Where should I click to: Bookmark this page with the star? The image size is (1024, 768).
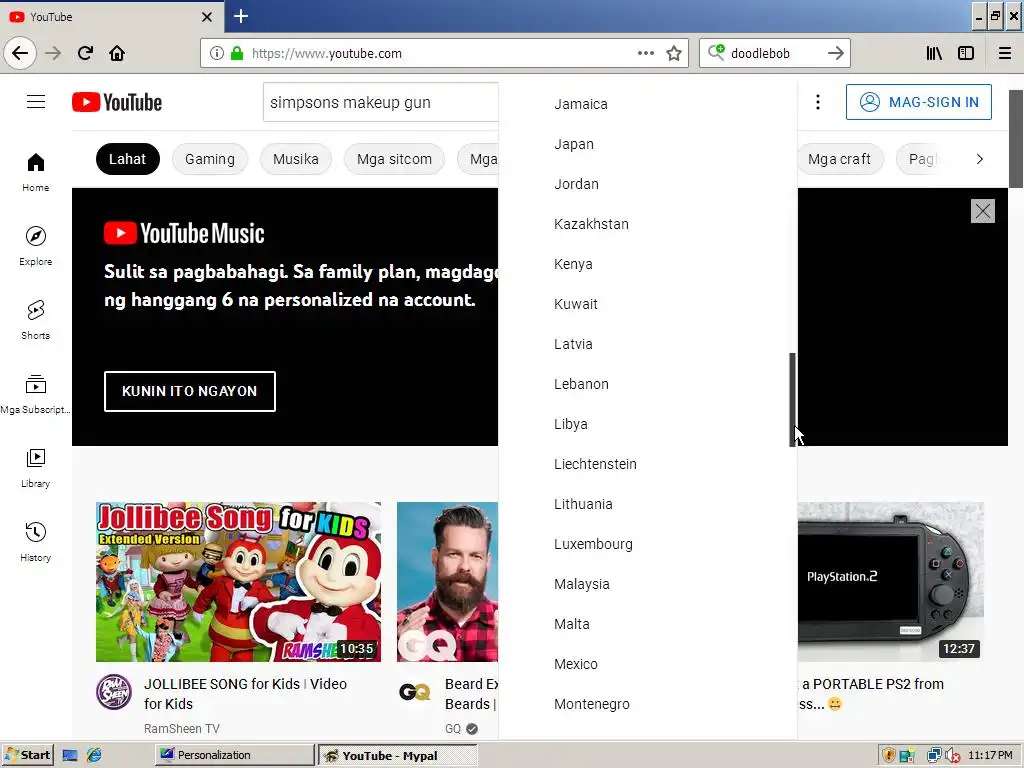pyautogui.click(x=674, y=53)
